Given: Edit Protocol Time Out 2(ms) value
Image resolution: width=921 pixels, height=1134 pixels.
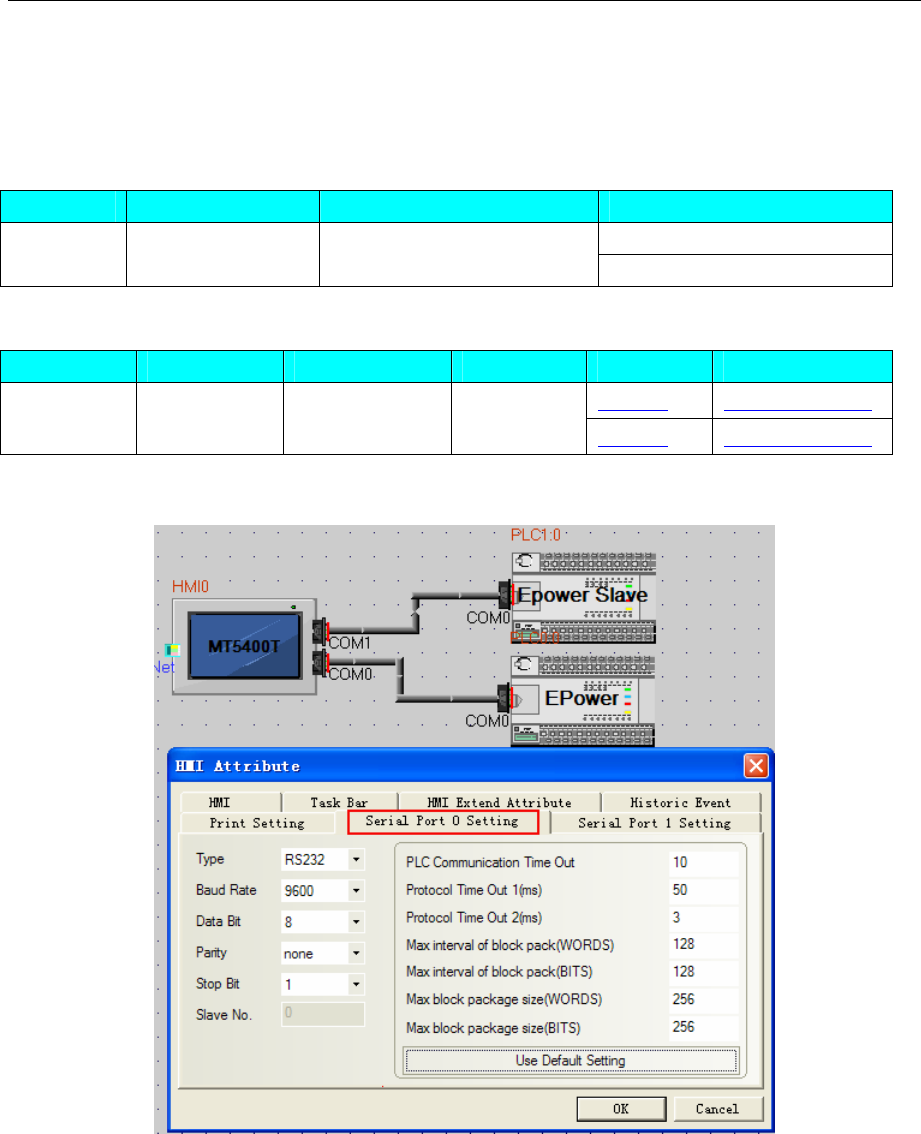Looking at the screenshot, I should click(703, 918).
